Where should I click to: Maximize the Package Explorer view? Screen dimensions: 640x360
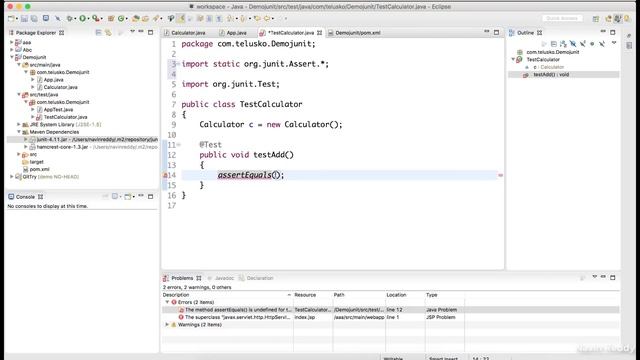[151, 32]
